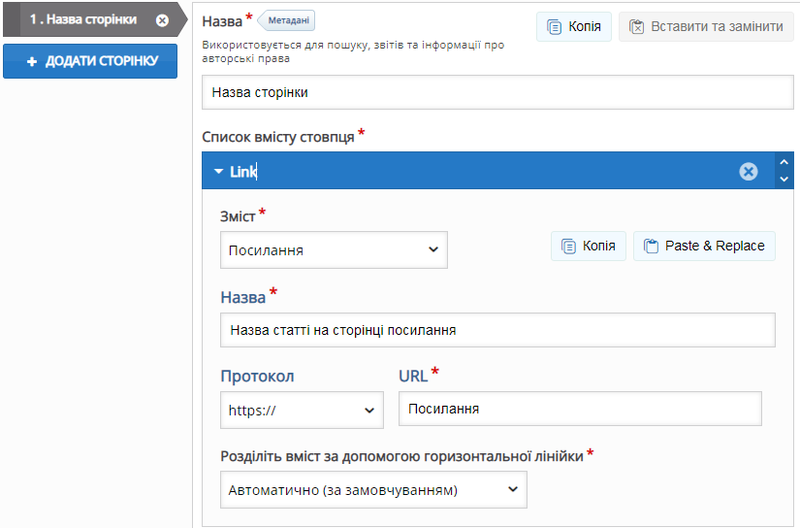
Task: Click Копія inside the Link block
Action: coord(588,246)
